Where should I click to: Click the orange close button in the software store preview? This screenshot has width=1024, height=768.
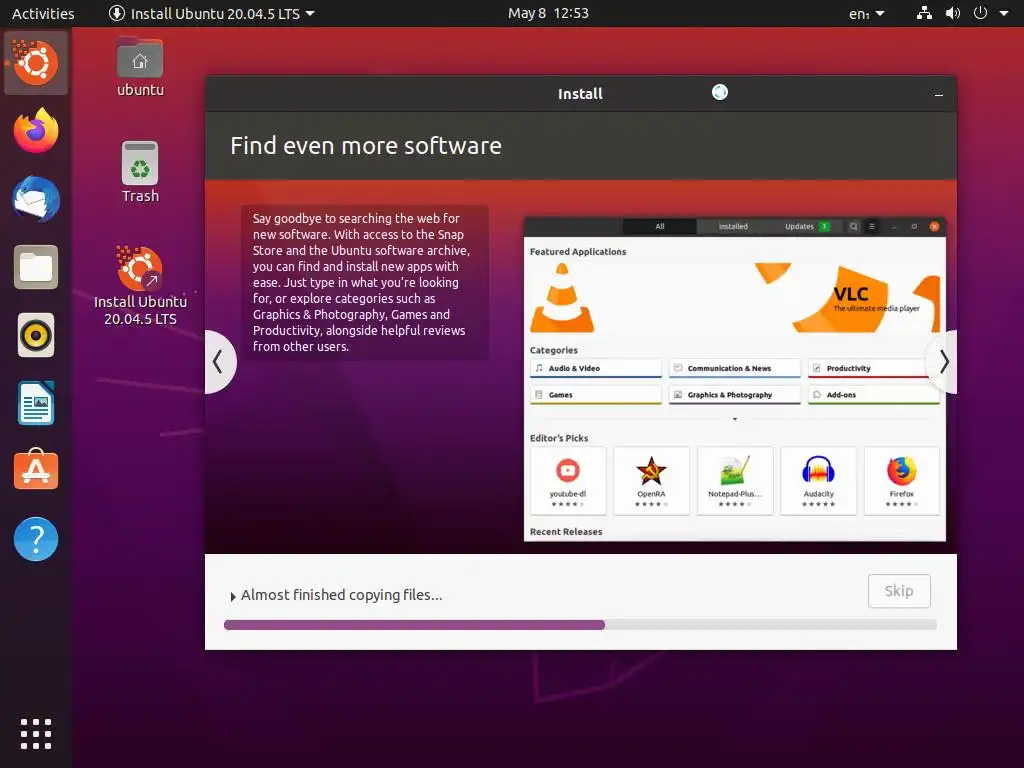(x=935, y=227)
